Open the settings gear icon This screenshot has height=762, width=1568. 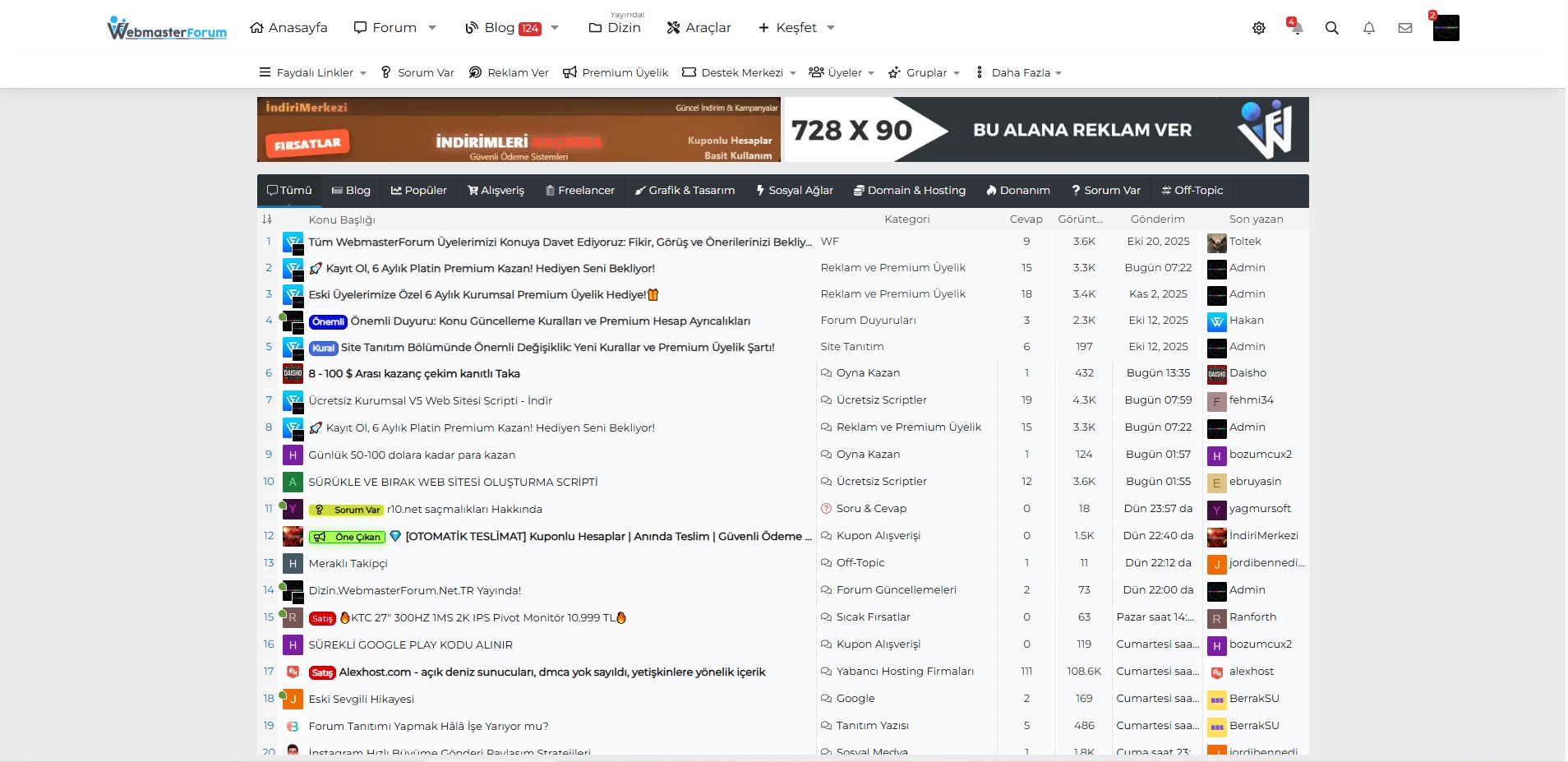pos(1259,27)
